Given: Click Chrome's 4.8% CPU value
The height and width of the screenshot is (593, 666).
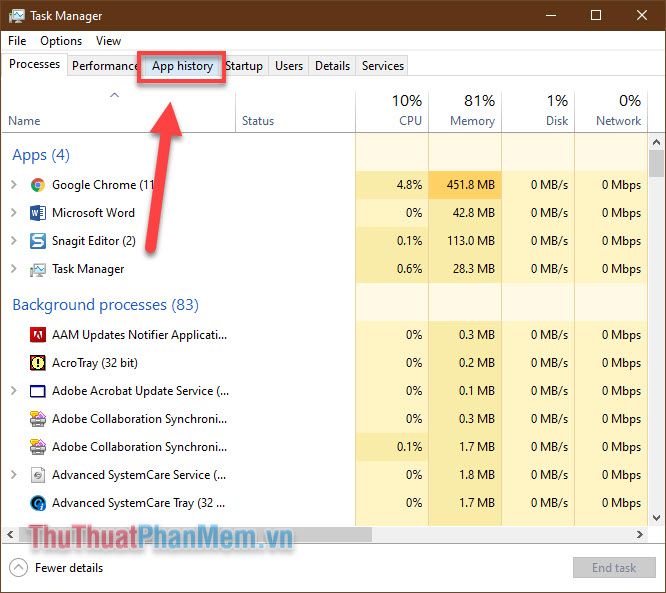Looking at the screenshot, I should (409, 185).
